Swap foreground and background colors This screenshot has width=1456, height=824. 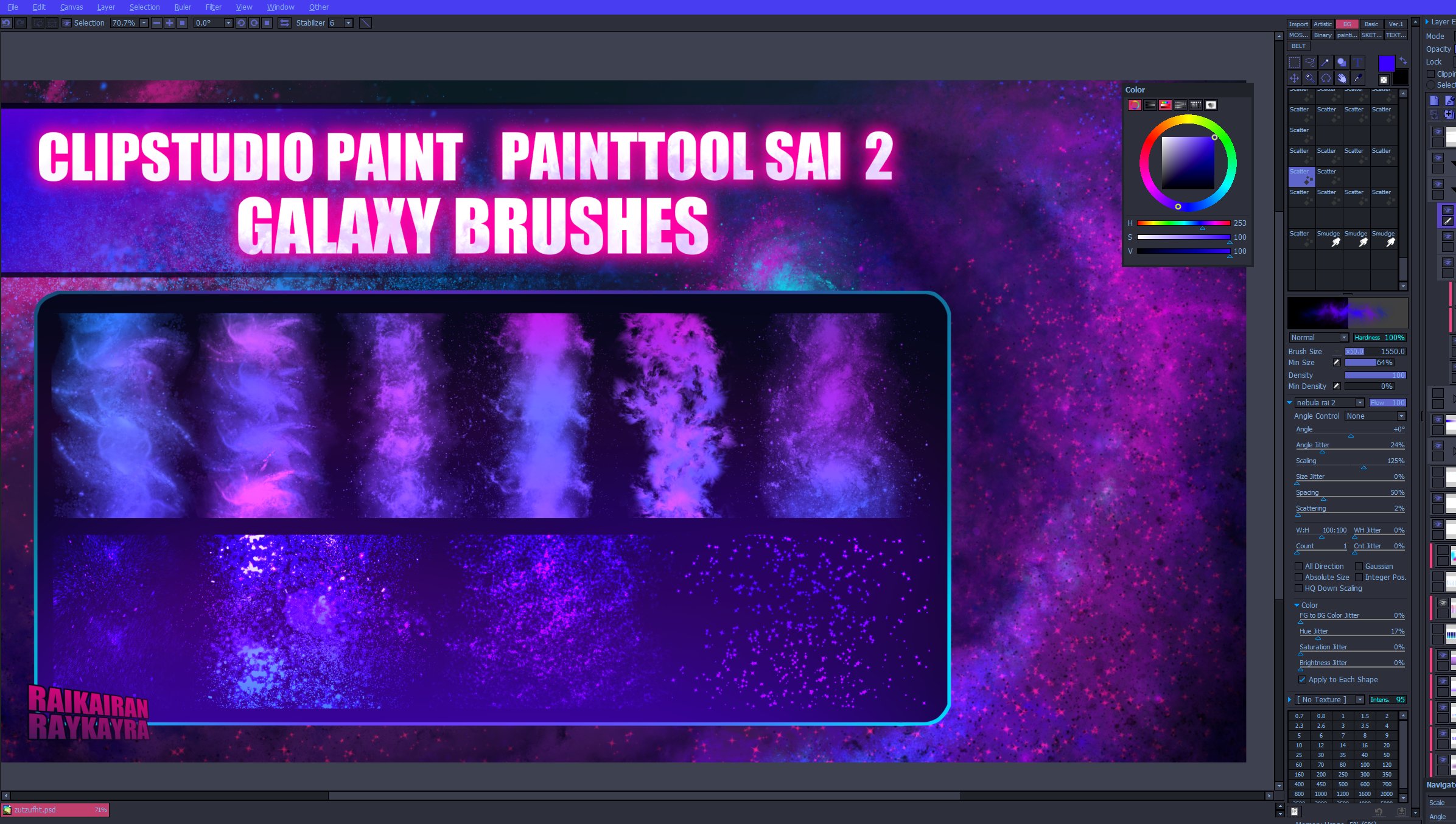(x=1403, y=61)
